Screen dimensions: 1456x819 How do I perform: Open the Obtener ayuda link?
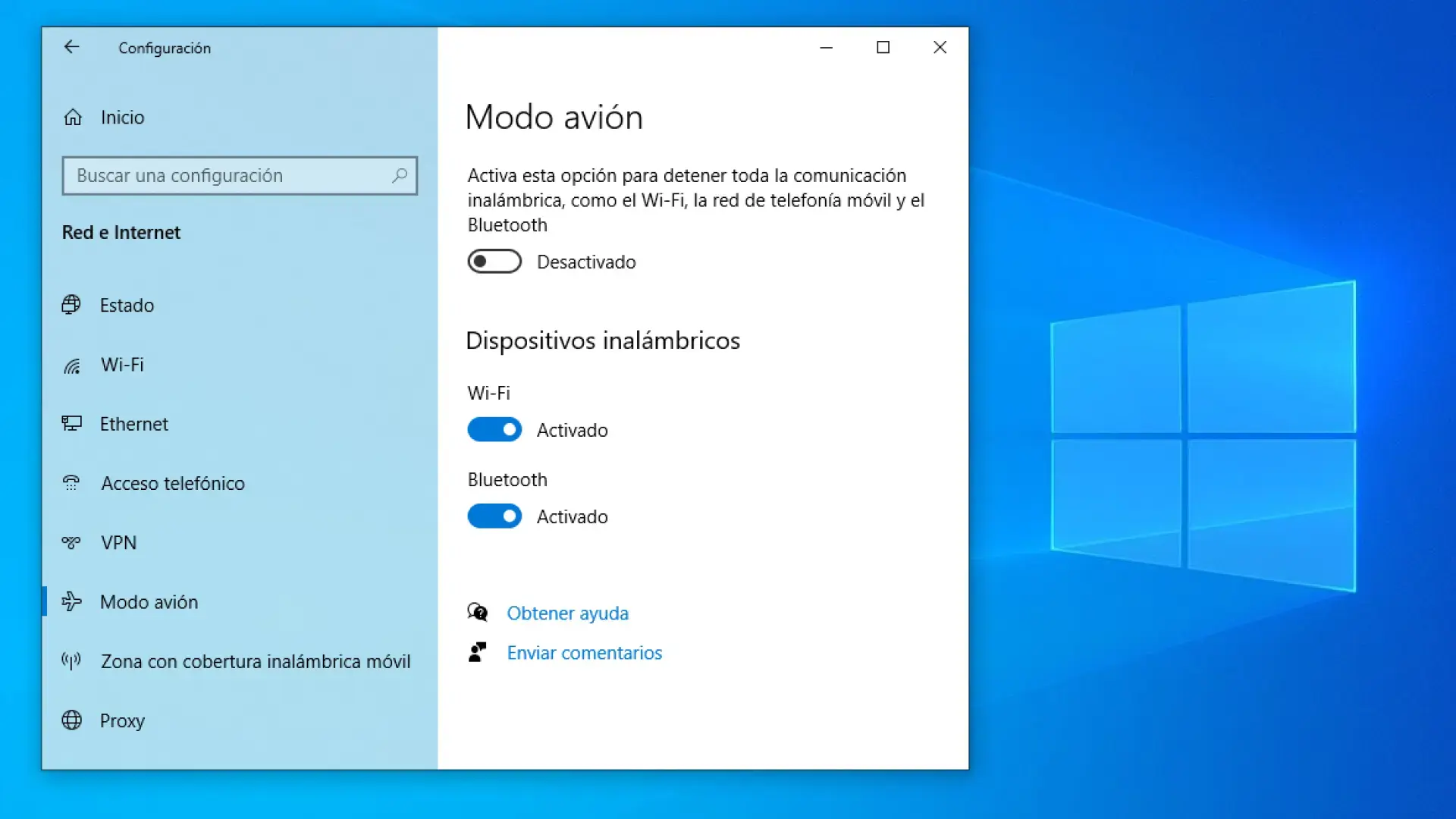point(567,613)
